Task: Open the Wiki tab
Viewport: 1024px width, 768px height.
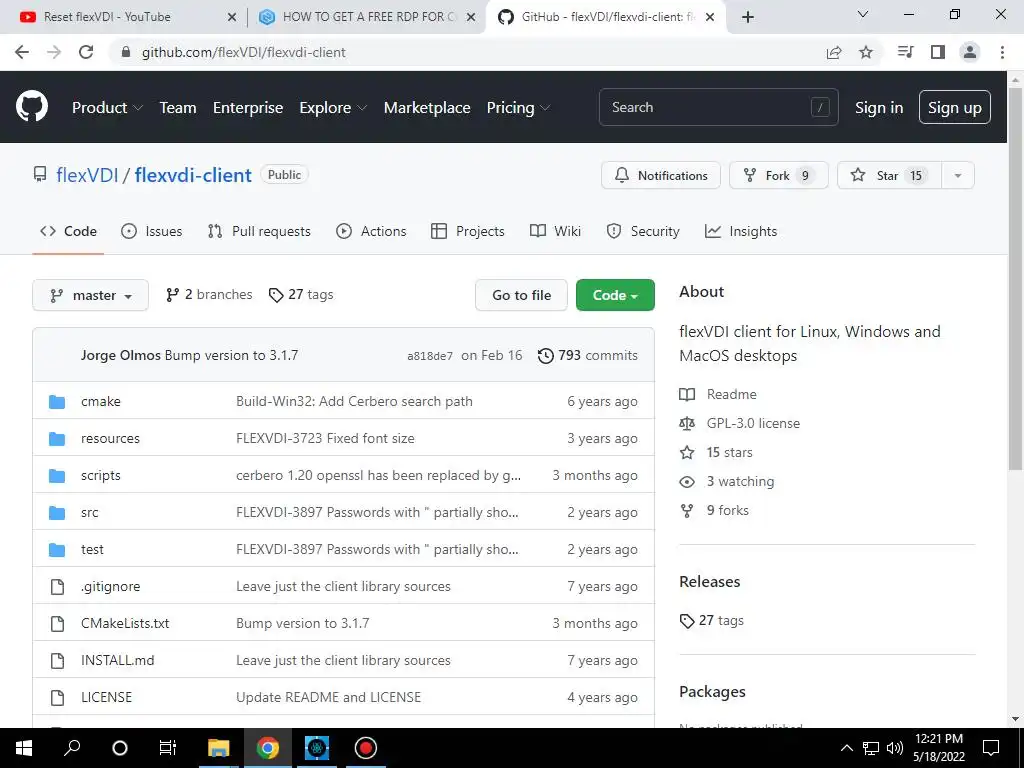Action: pyautogui.click(x=555, y=231)
